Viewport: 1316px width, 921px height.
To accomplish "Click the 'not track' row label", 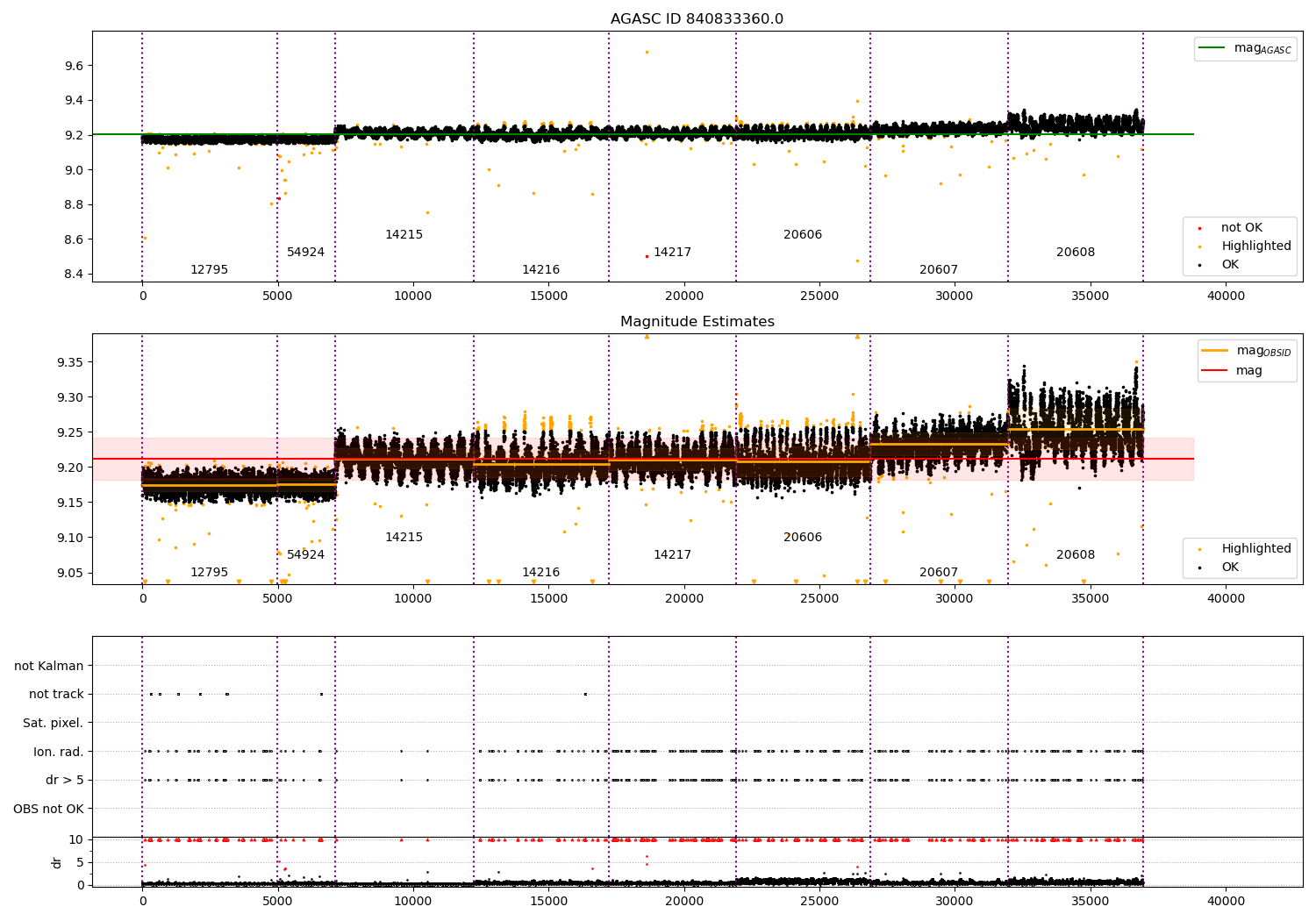I will [x=56, y=695].
